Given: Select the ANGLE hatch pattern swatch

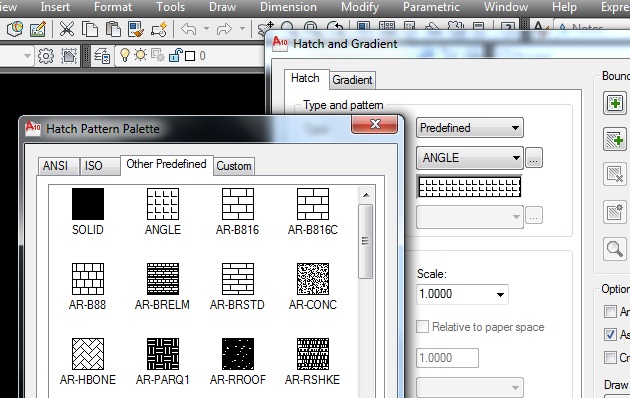Looking at the screenshot, I should click(163, 204).
